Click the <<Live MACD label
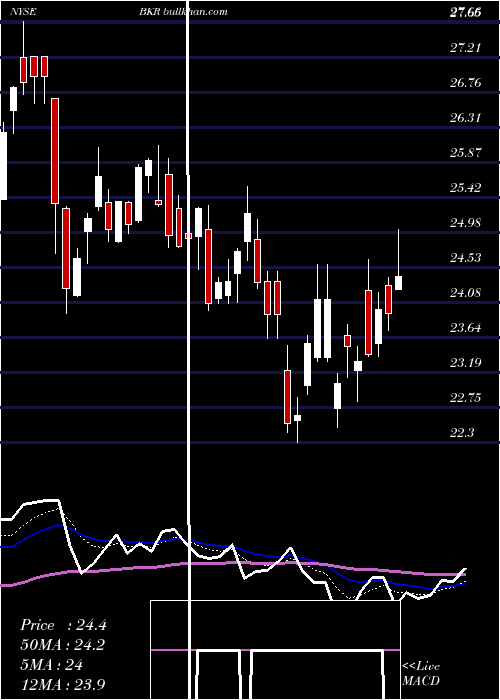 point(421,673)
